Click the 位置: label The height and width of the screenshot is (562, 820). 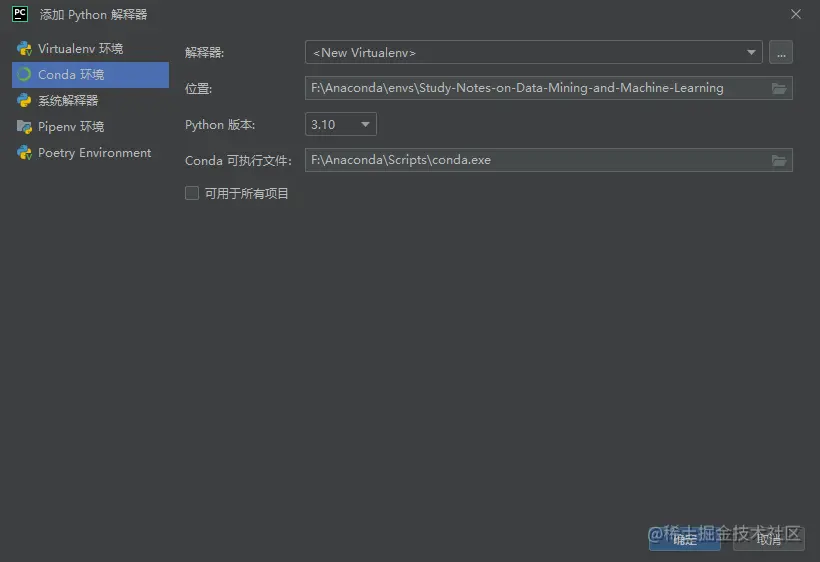point(198,88)
